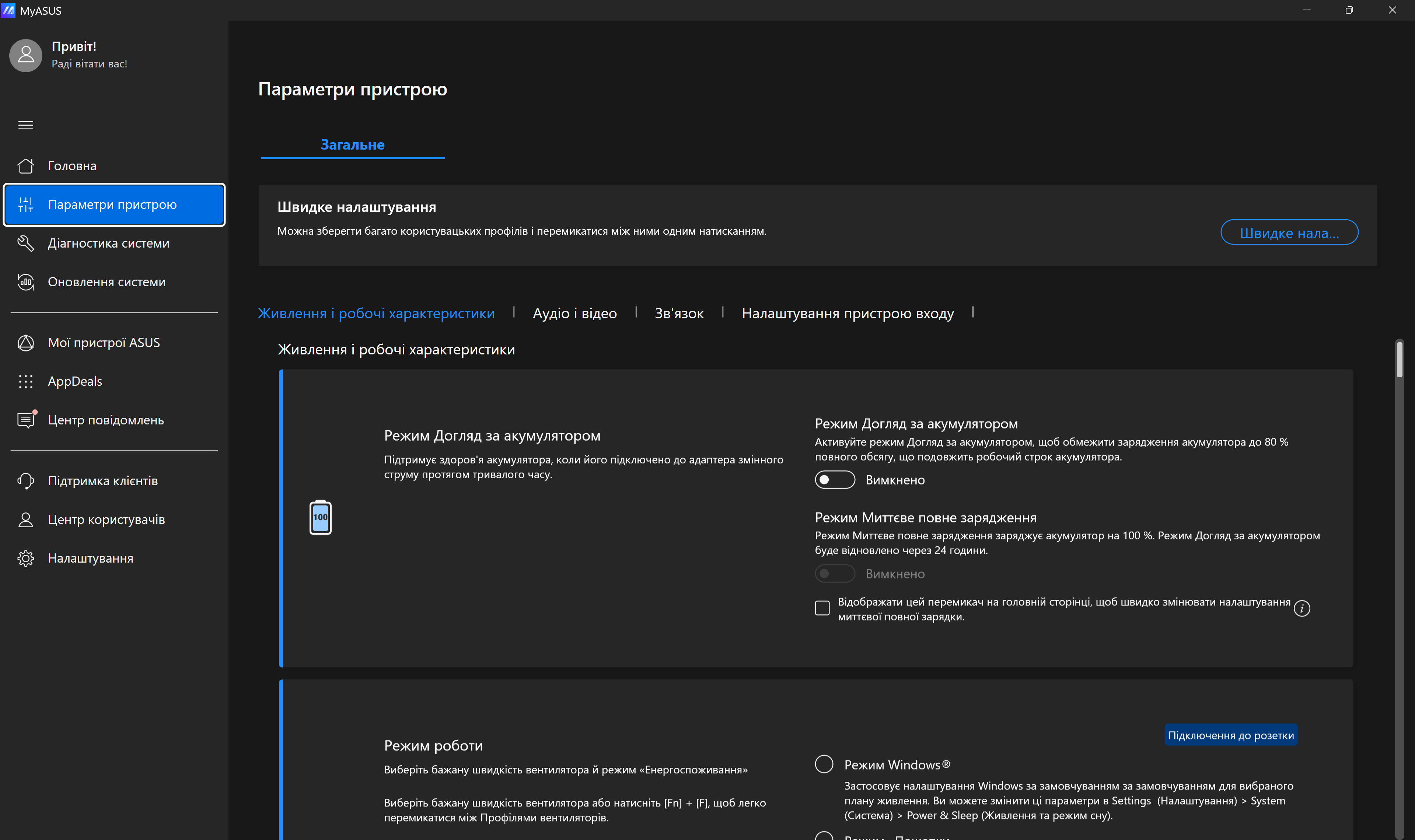
Task: Click the Оновлення системи update icon
Action: (25, 282)
